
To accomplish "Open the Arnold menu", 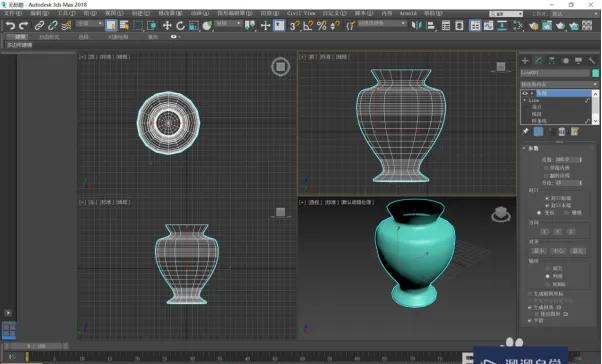I will [x=408, y=13].
